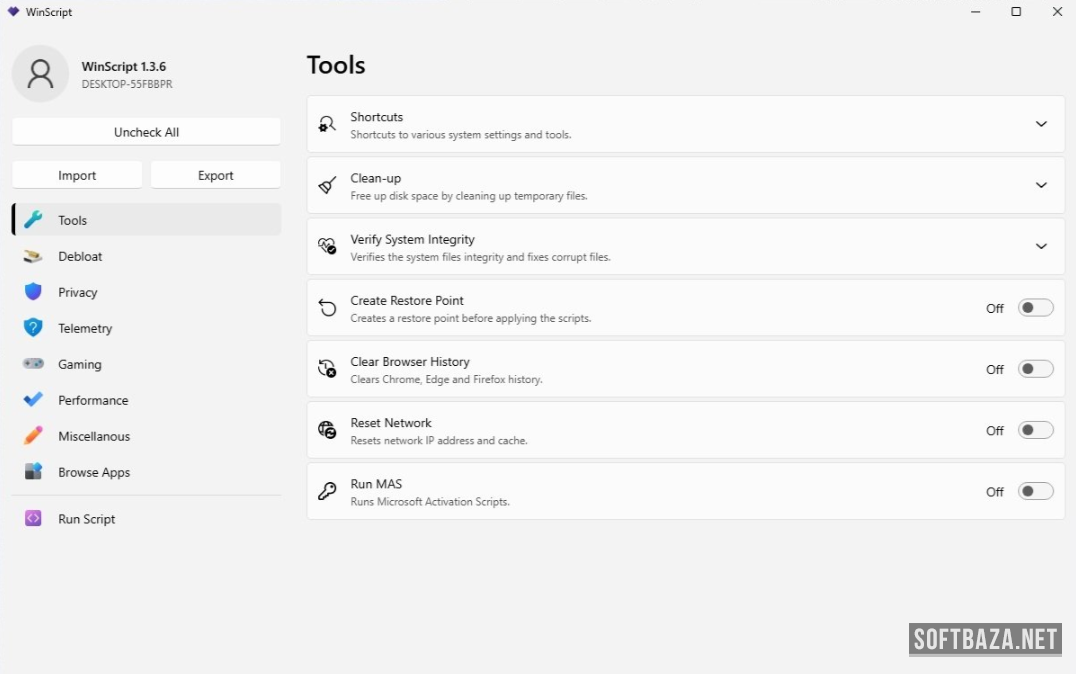
Task: Click the Run Script code icon
Action: click(33, 519)
